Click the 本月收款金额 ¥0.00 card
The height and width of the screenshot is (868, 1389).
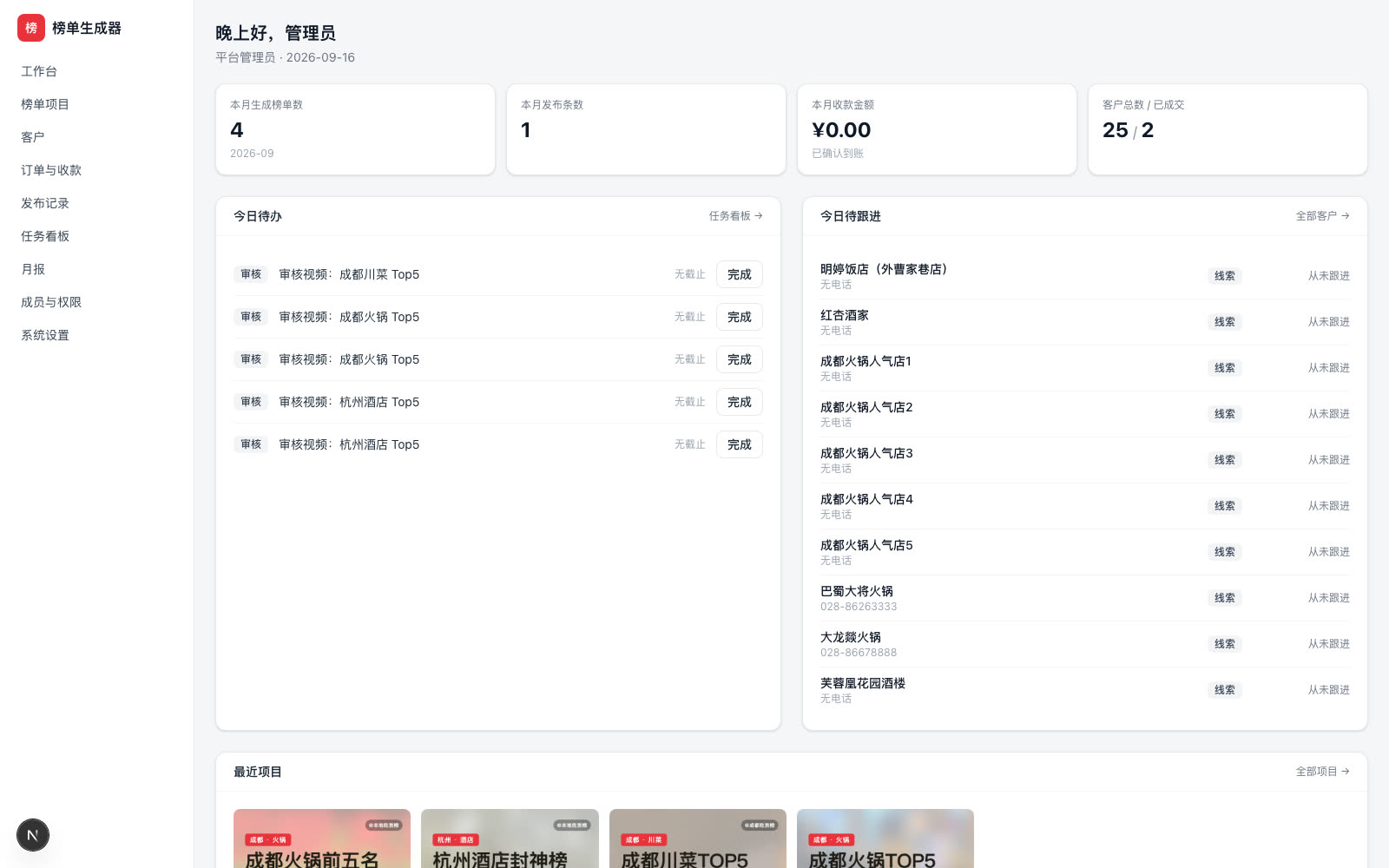pyautogui.click(x=937, y=129)
